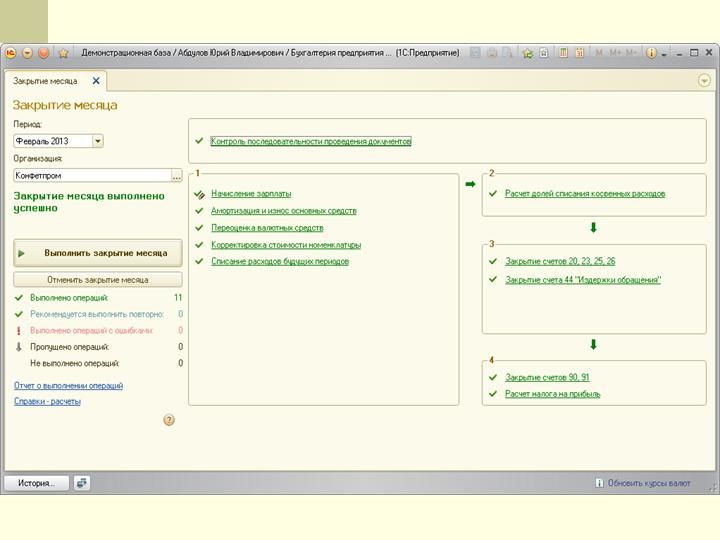Open 'Списание расходов будущих периодов' link
Screen dimensions: 720x540
tap(280, 261)
